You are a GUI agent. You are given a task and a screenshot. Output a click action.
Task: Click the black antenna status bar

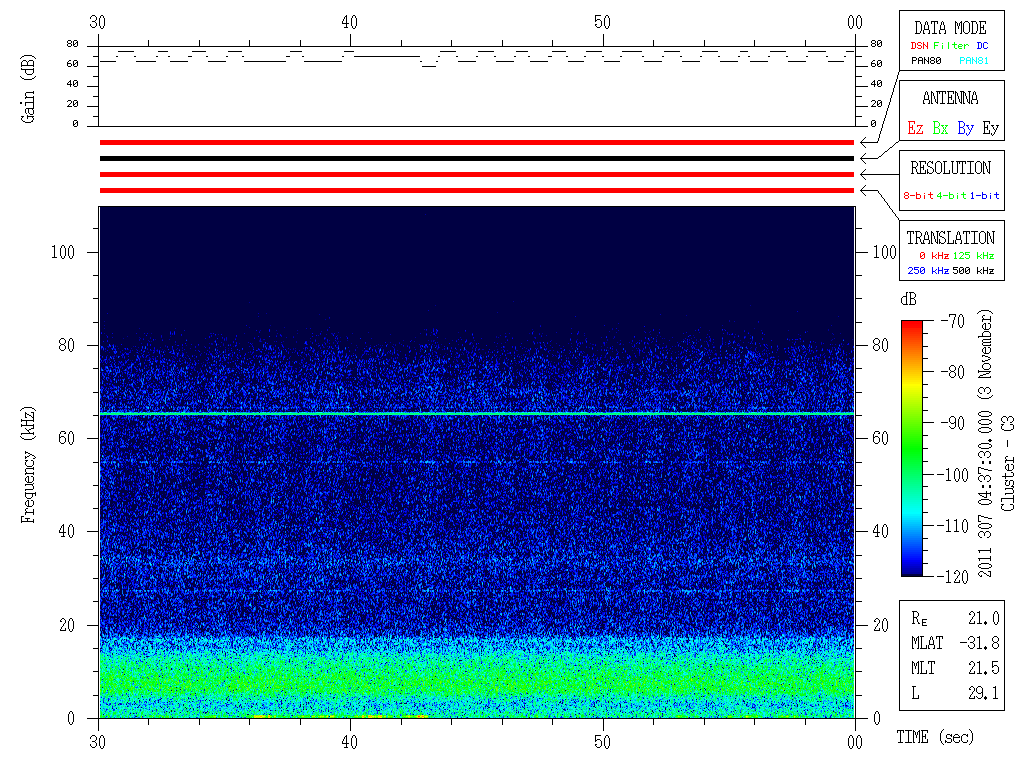coord(477,158)
